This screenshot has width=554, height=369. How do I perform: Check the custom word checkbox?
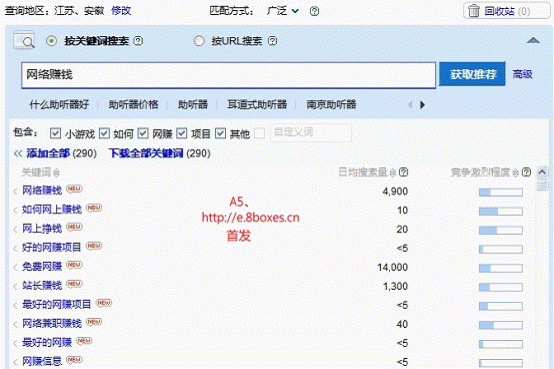(259, 133)
